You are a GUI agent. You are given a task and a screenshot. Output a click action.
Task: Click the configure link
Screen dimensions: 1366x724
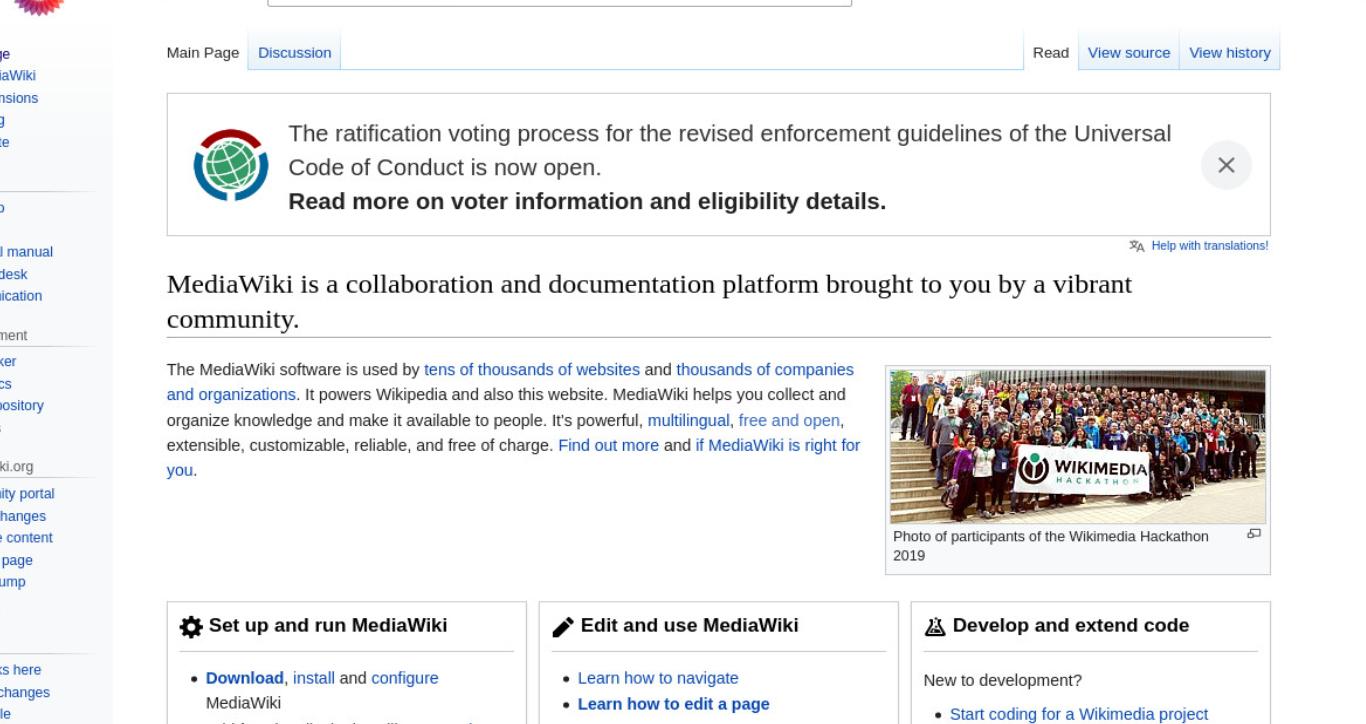coord(405,678)
